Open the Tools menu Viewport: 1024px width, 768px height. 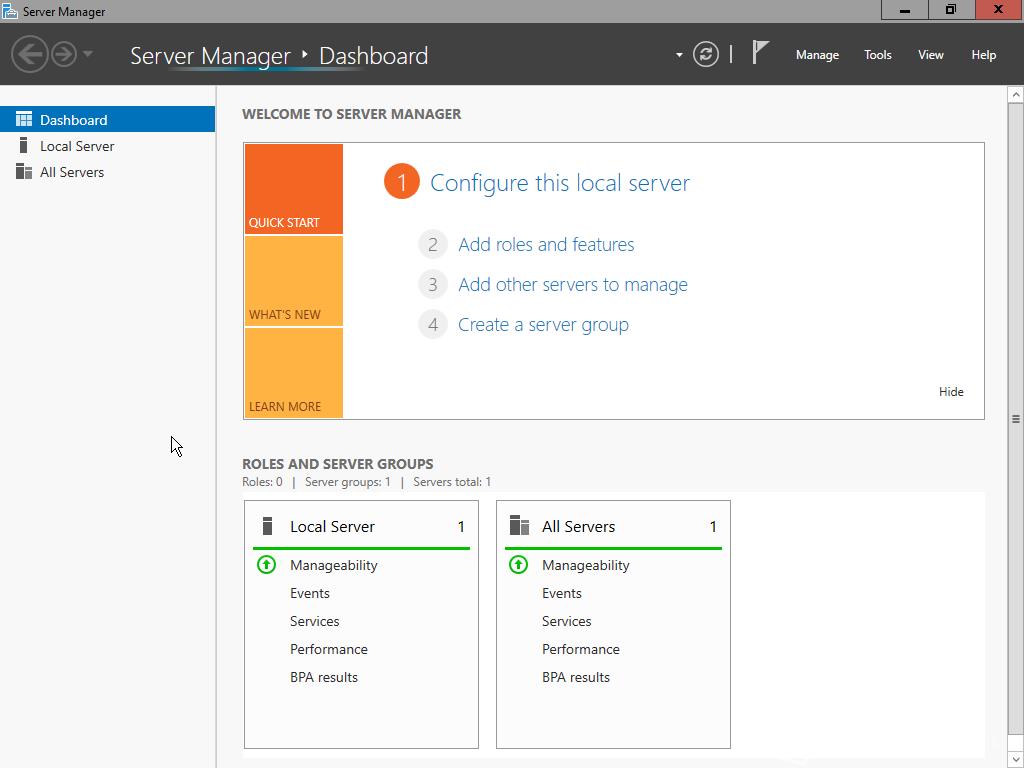coord(878,55)
